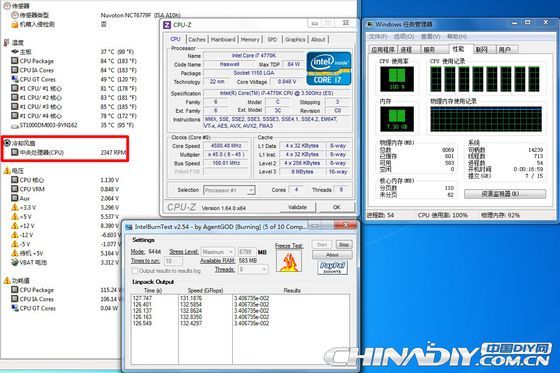Click the memory 7.30 GB gauge in Task Manager
This screenshot has height=373, width=560.
point(397,119)
